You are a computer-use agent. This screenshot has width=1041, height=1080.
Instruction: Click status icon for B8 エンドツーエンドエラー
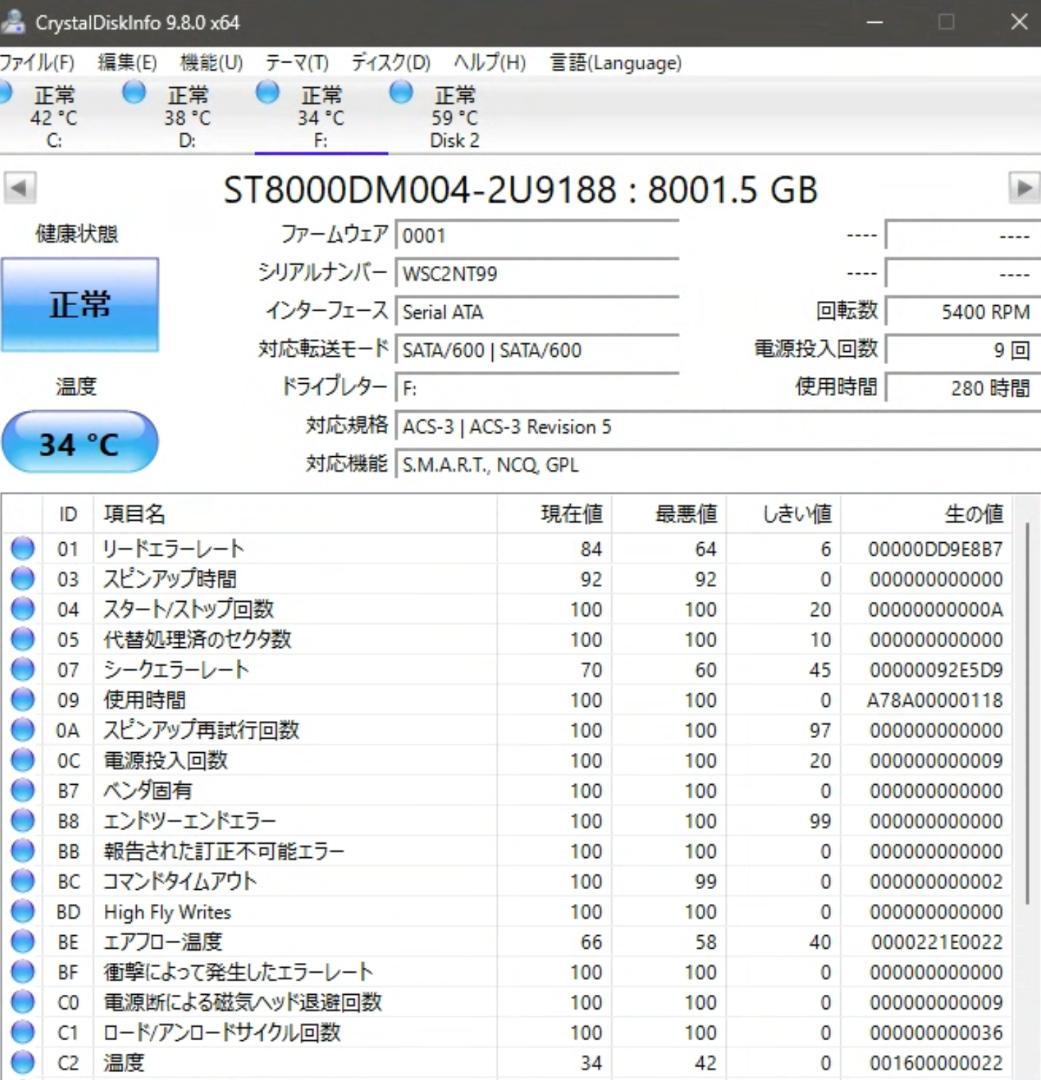pyautogui.click(x=23, y=821)
